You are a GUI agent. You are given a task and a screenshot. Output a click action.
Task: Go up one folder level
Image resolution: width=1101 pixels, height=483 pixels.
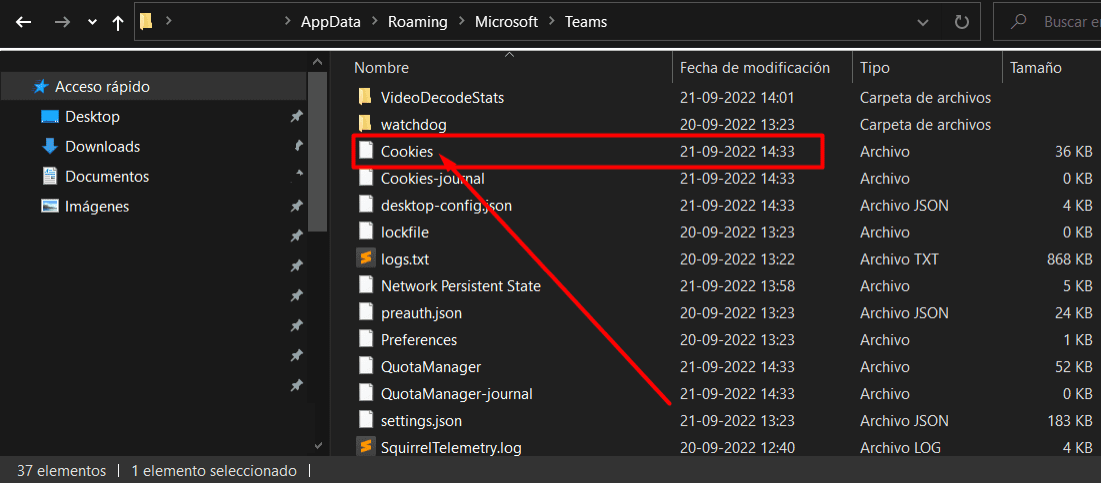coord(118,22)
